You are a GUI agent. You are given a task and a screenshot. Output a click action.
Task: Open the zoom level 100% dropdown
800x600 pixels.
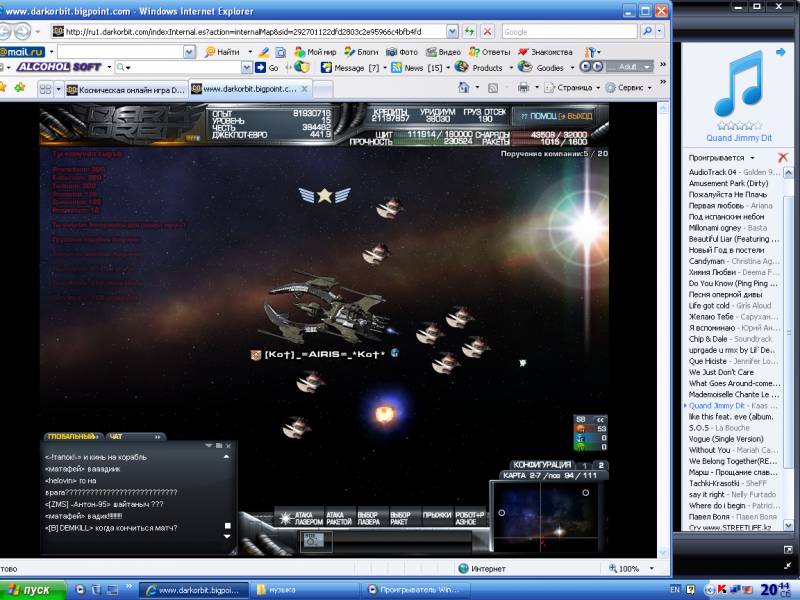point(652,568)
